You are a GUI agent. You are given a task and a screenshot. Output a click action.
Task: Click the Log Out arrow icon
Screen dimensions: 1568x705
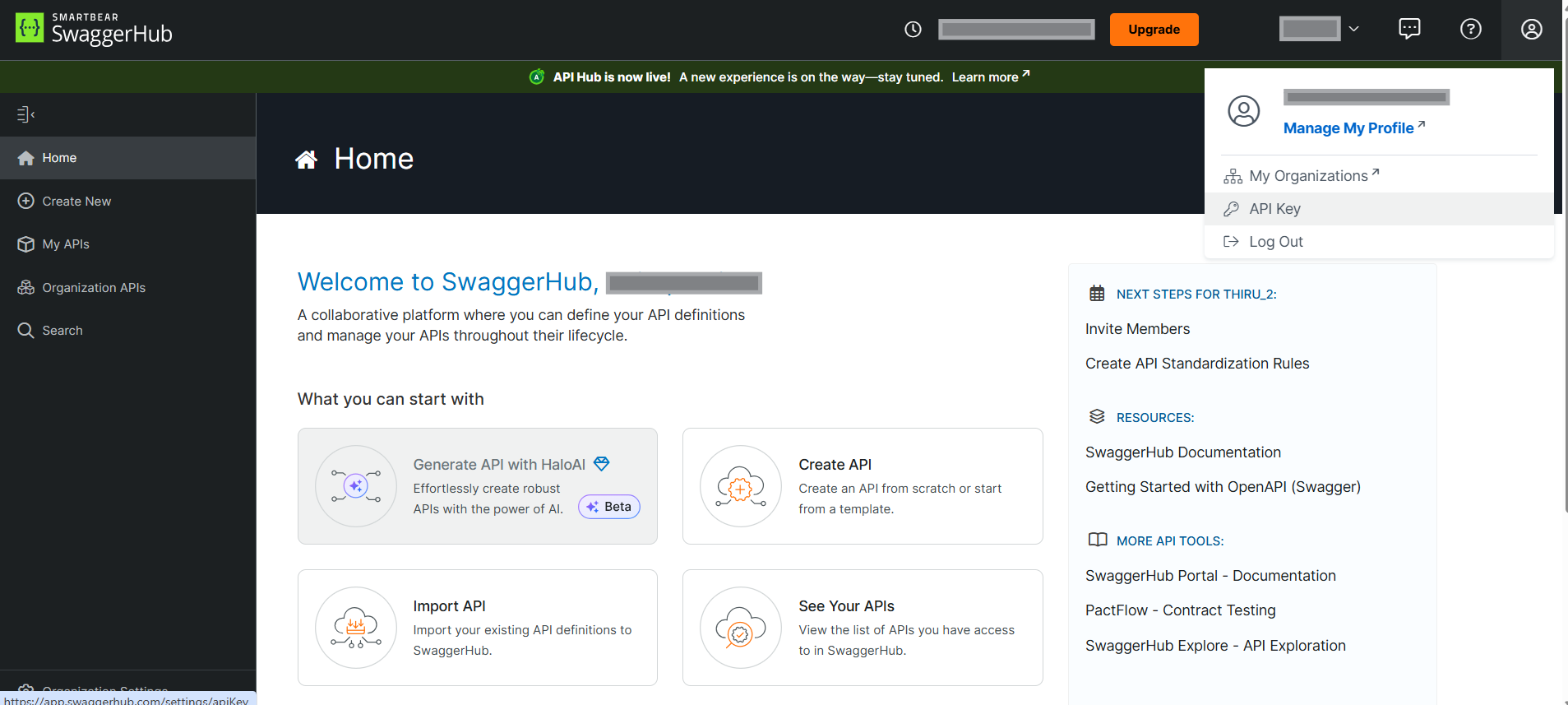tap(1231, 242)
